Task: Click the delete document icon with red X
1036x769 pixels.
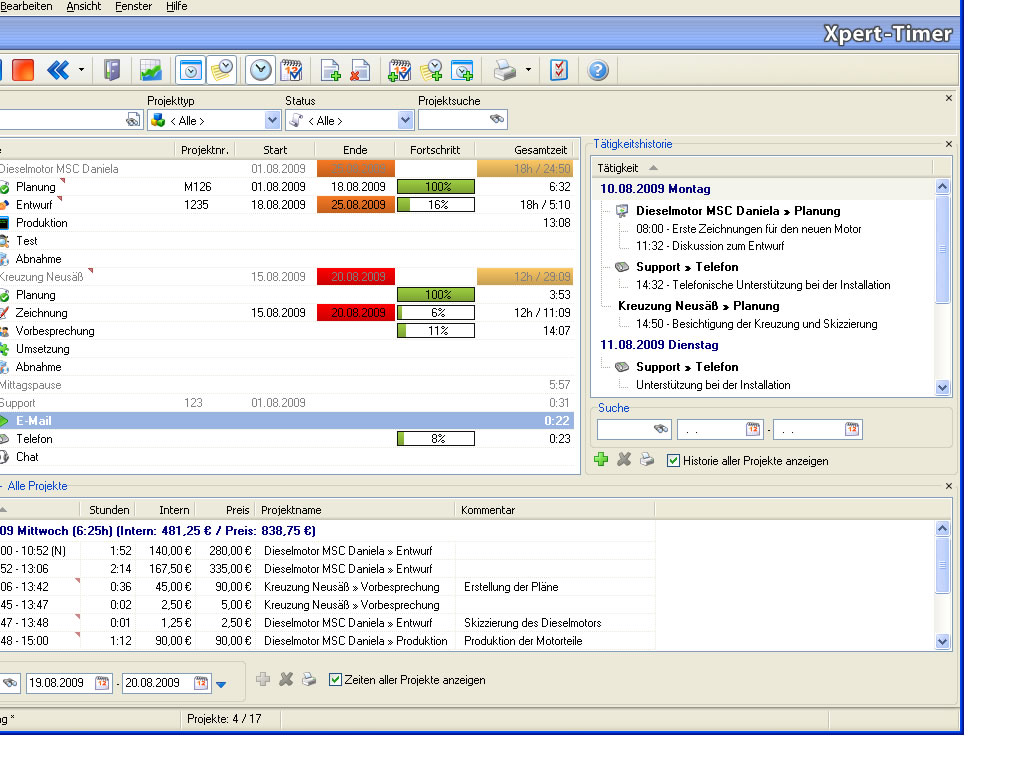Action: (x=361, y=70)
